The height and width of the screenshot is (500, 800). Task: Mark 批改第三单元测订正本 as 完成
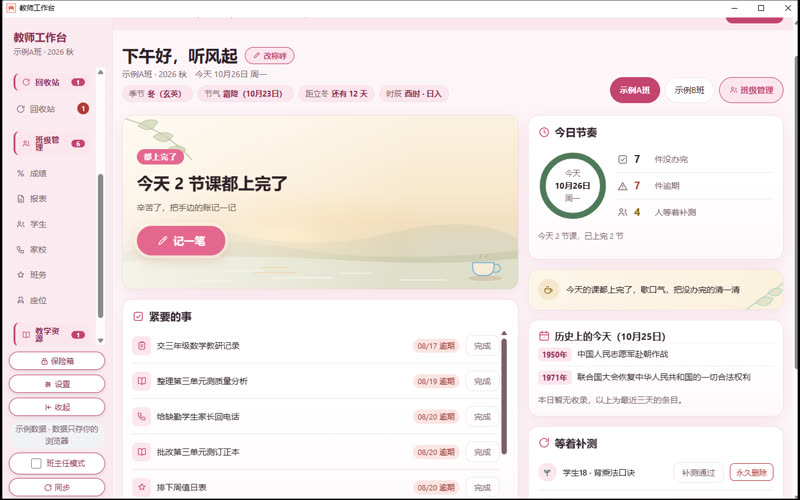tap(482, 452)
